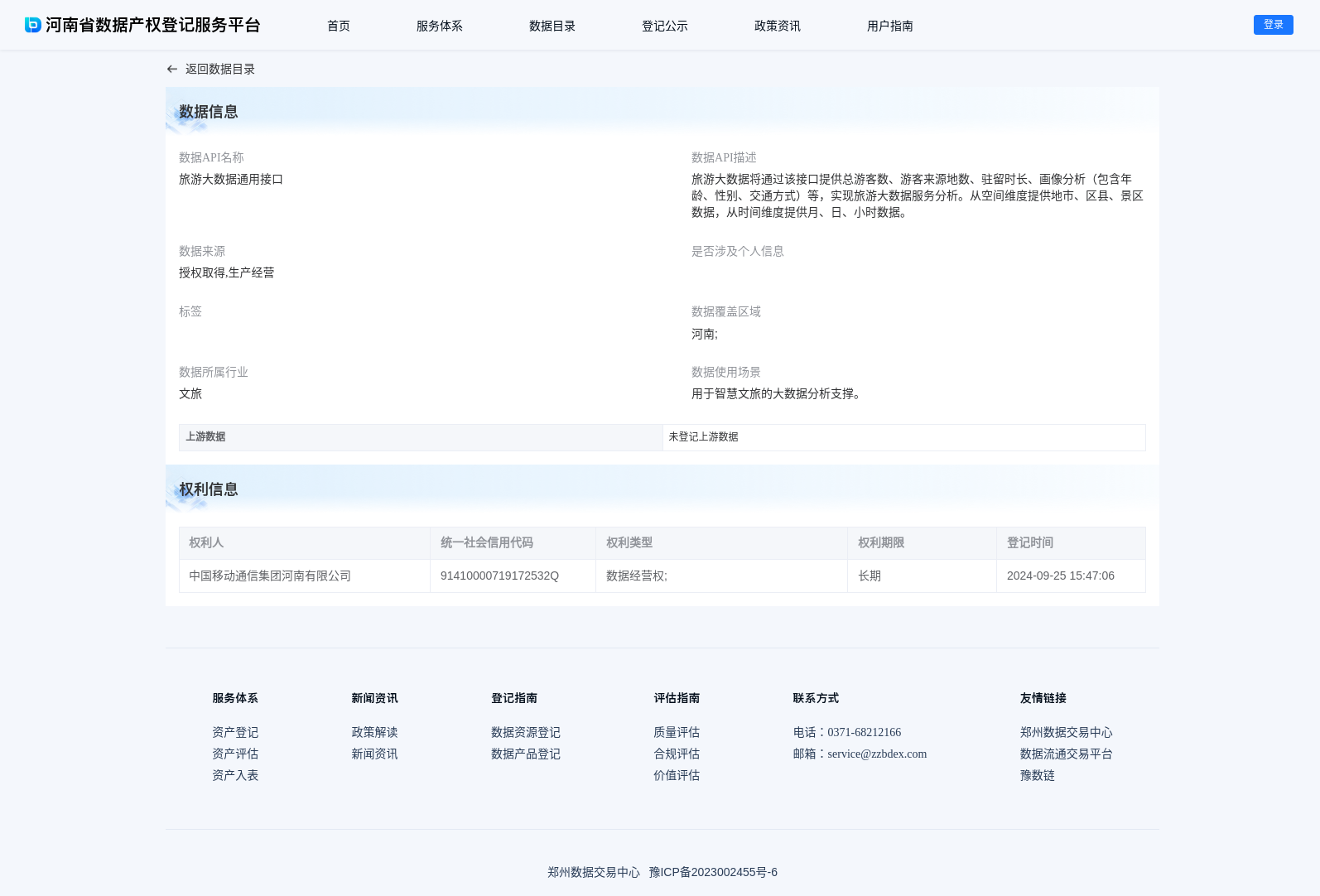Open 登记公示 navigation item
Screen dimensions: 1320x896
(665, 26)
